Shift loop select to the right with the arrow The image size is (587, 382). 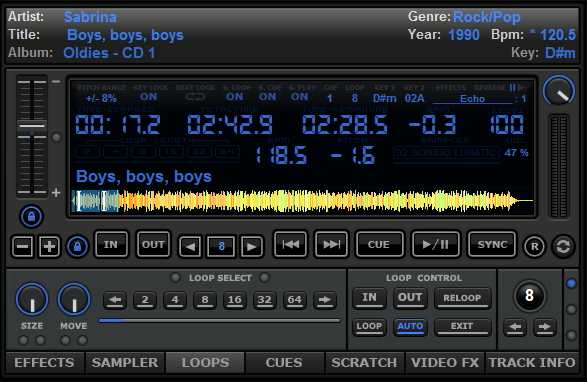click(325, 300)
